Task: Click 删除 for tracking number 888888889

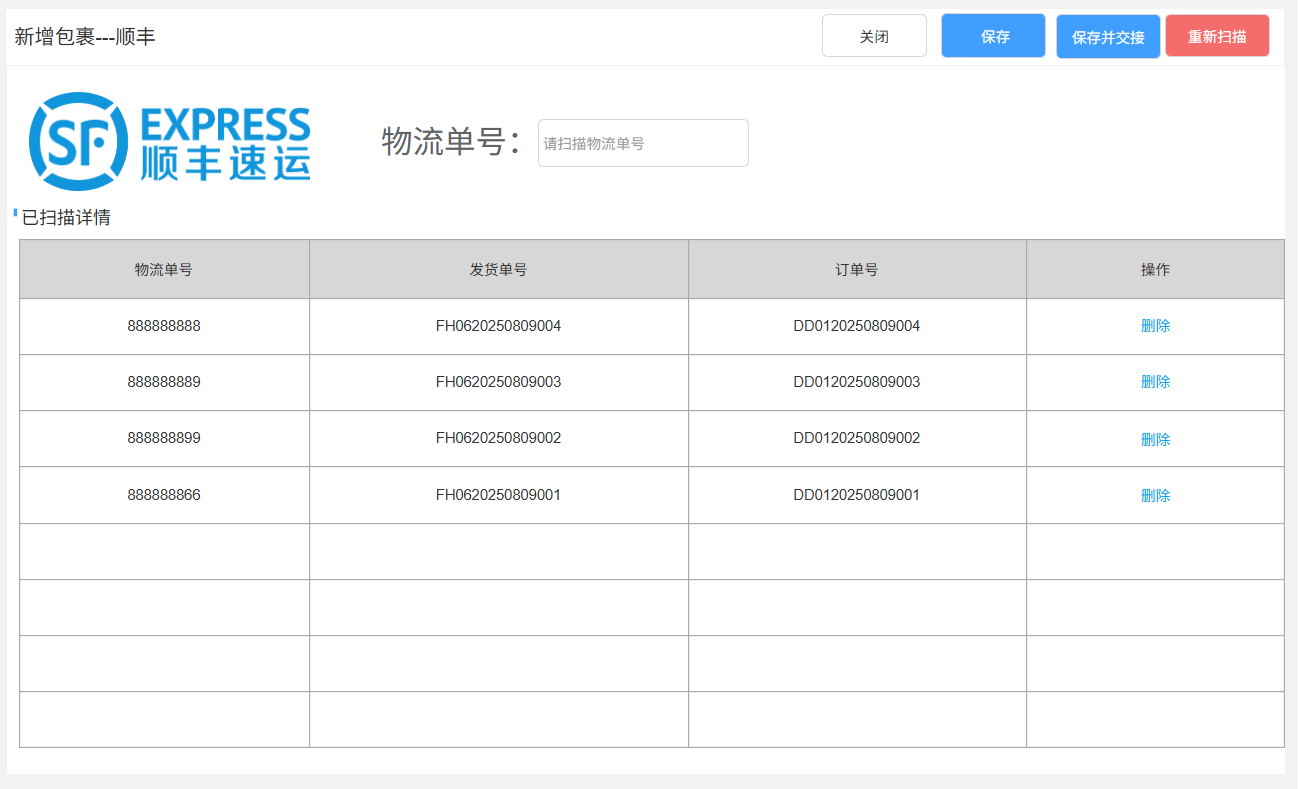Action: (x=1155, y=382)
